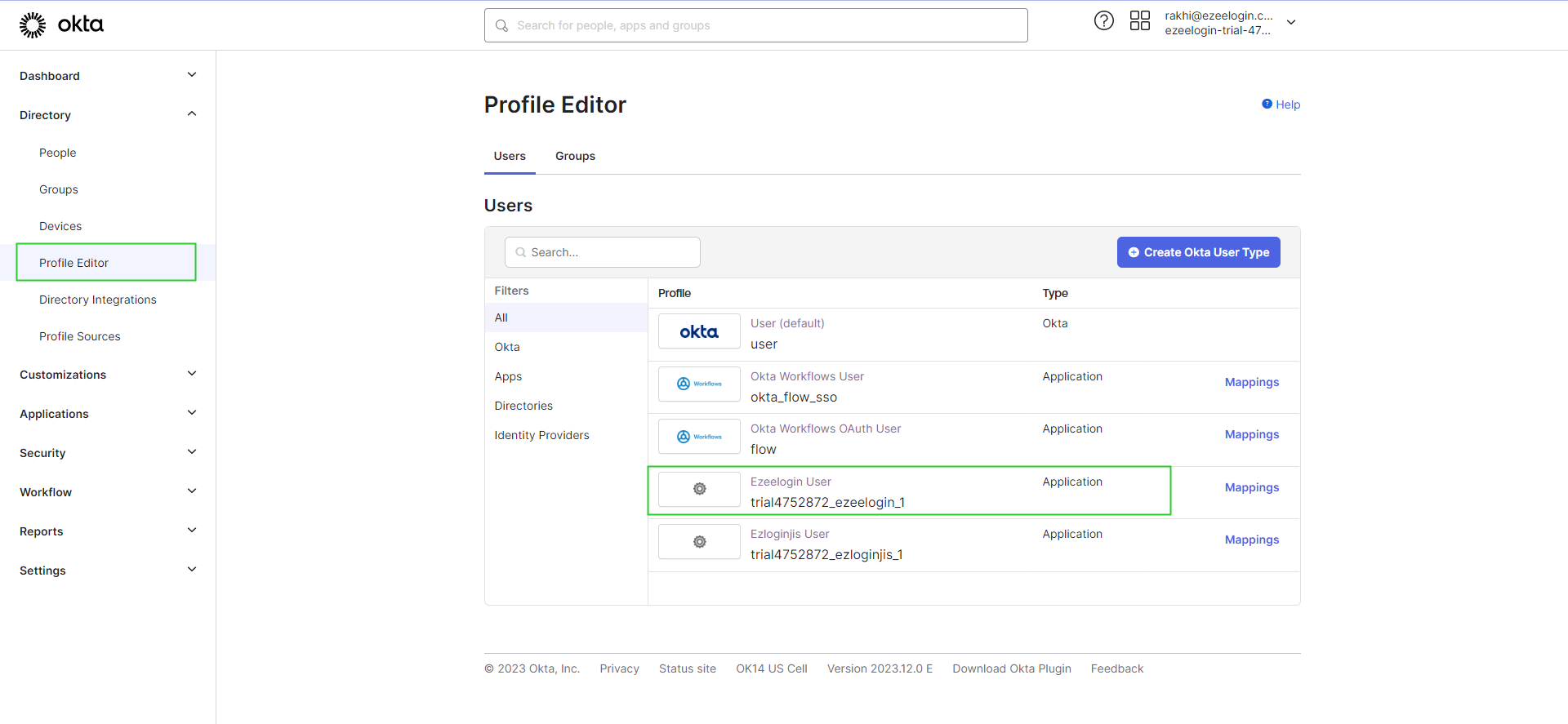Switch to the Groups tab

point(575,156)
